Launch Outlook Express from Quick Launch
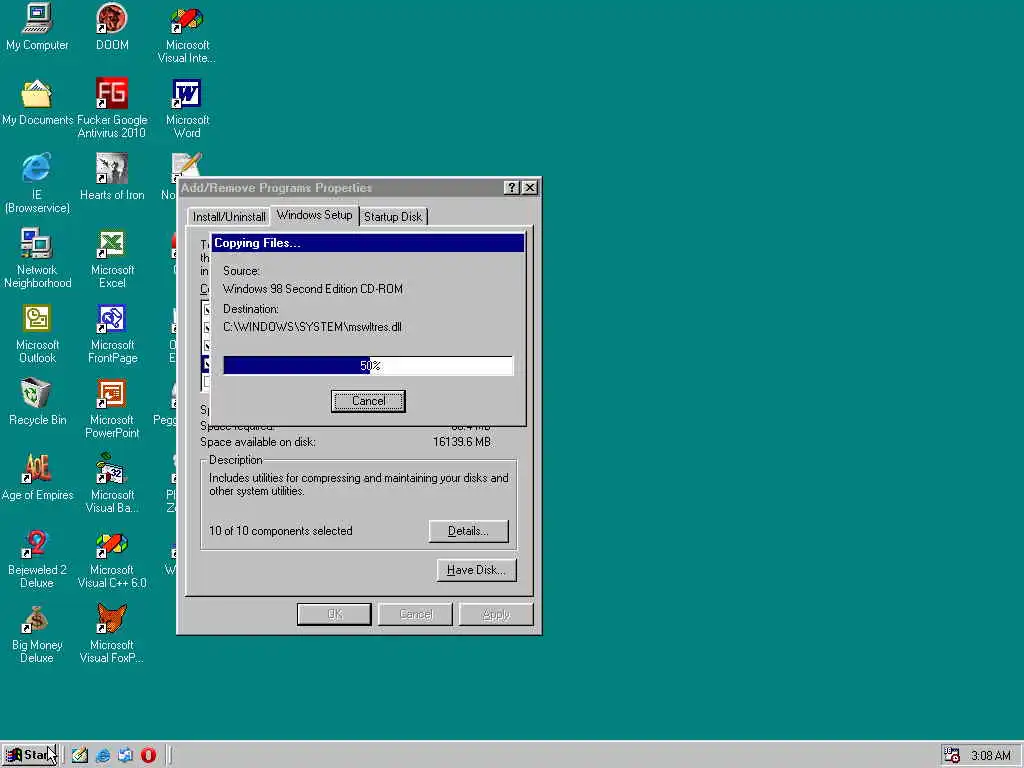The image size is (1024, 768). (x=125, y=756)
